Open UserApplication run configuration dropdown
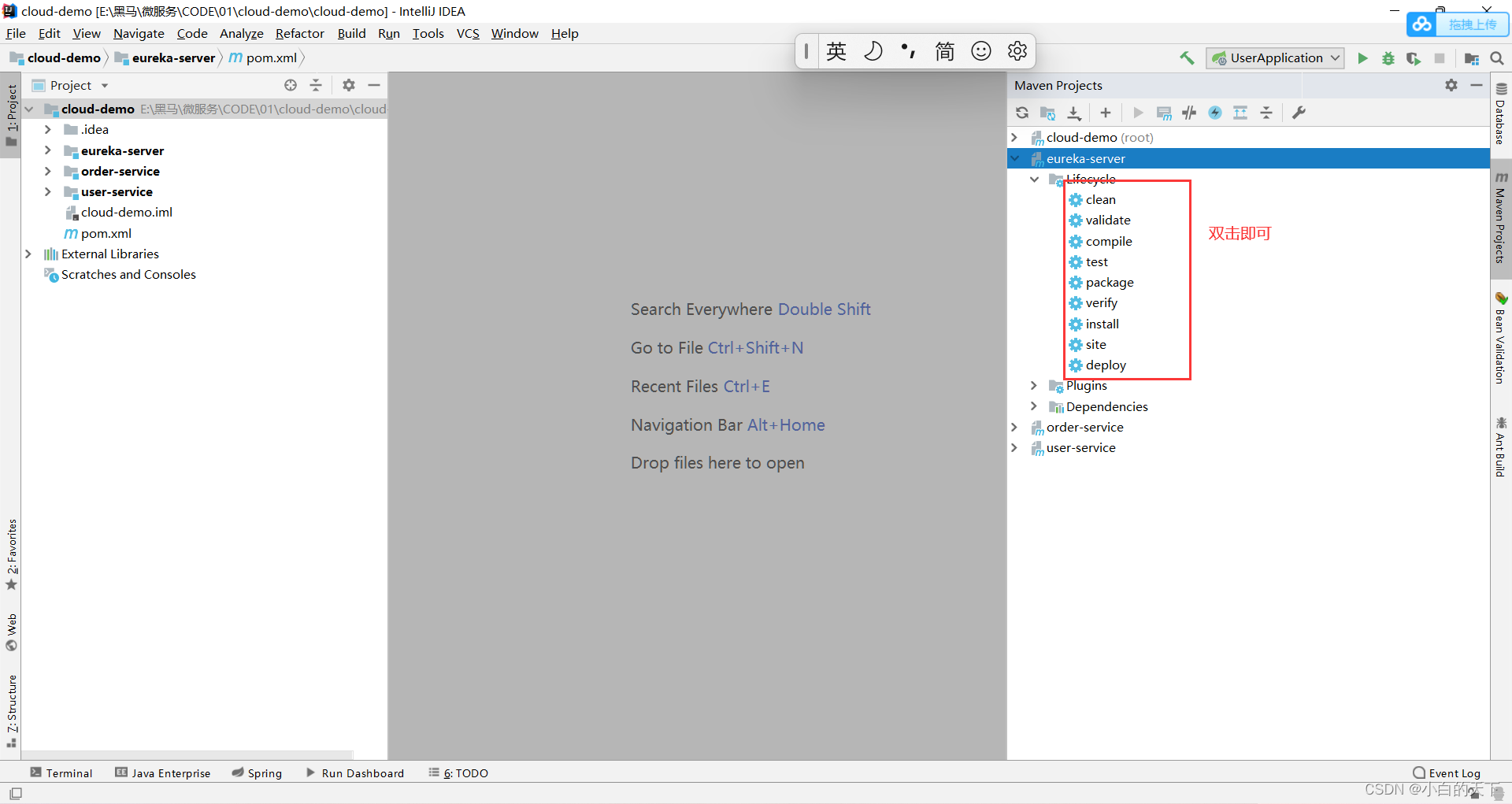Viewport: 1512px width, 804px height. coord(1275,57)
